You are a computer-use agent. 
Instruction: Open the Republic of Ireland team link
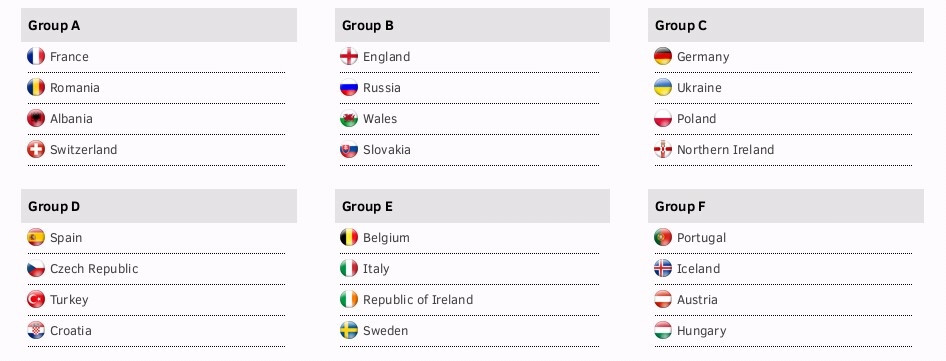[417, 300]
